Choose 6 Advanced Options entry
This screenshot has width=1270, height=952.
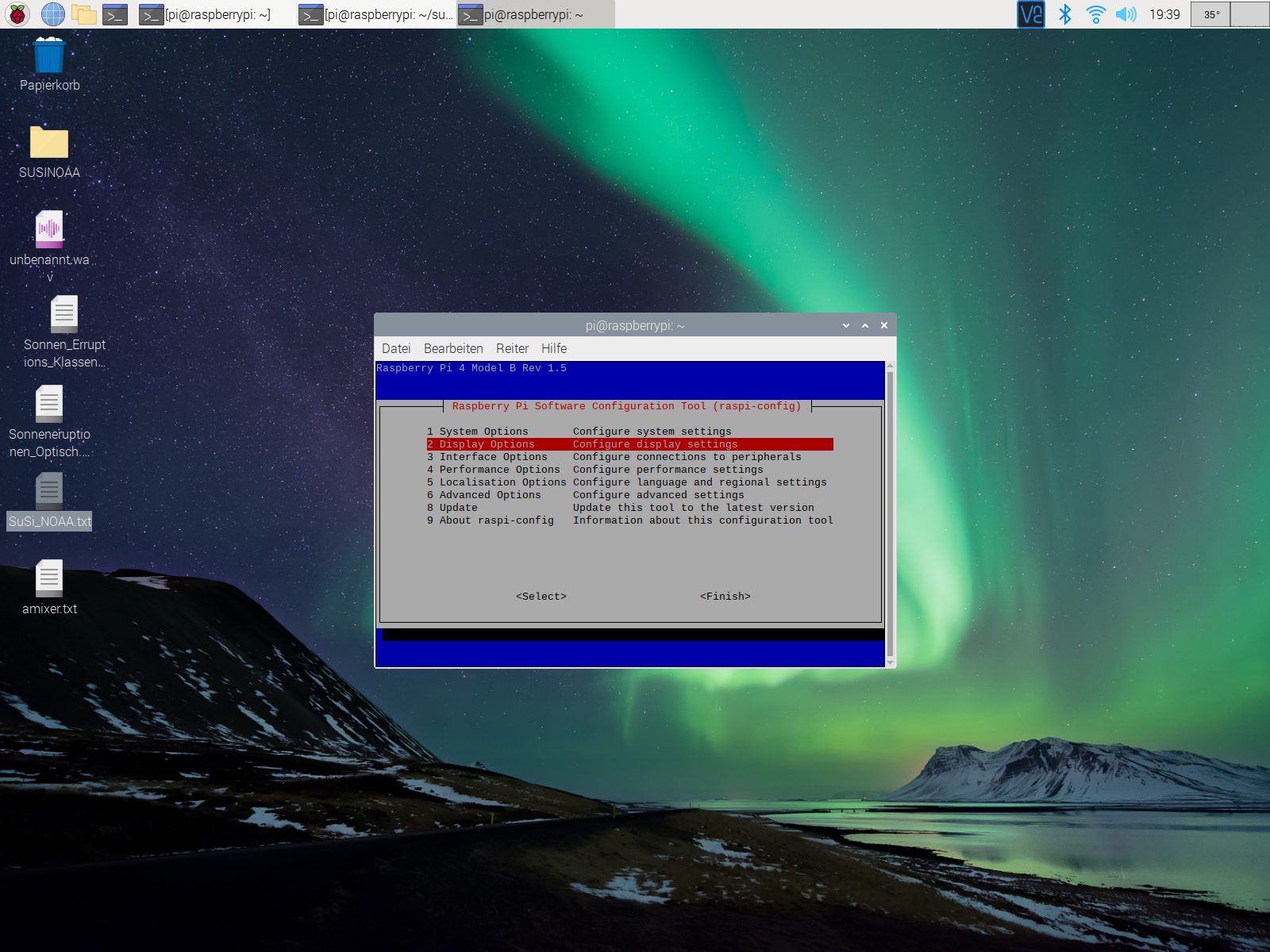629,495
